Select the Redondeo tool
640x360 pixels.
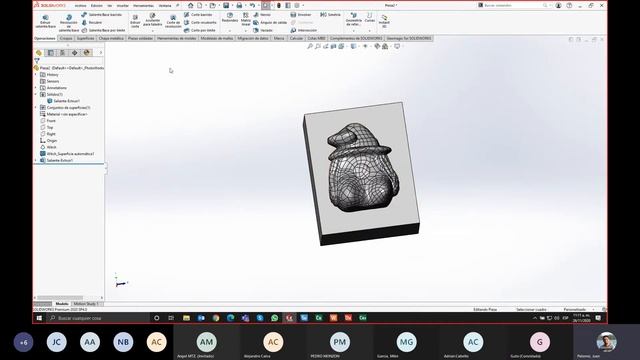(x=230, y=18)
